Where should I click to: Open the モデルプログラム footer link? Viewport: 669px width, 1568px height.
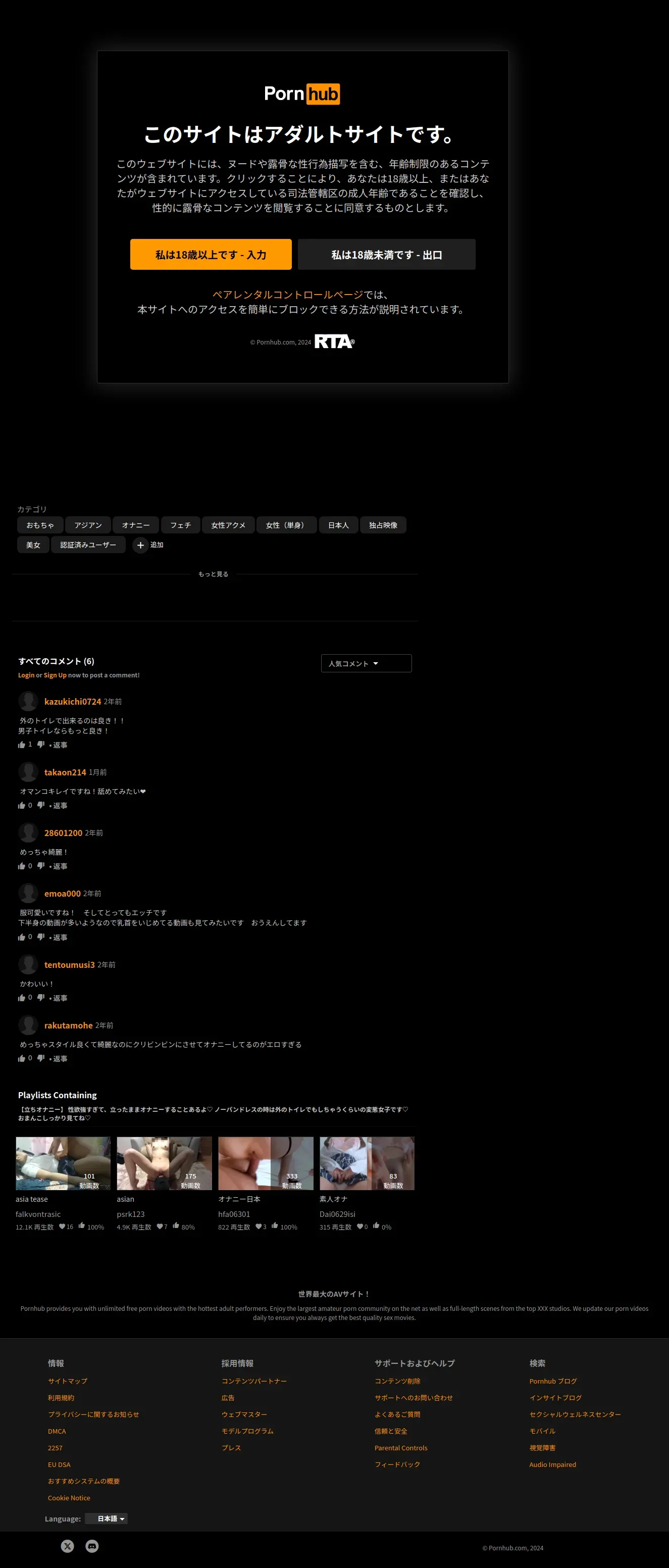[x=247, y=1431]
